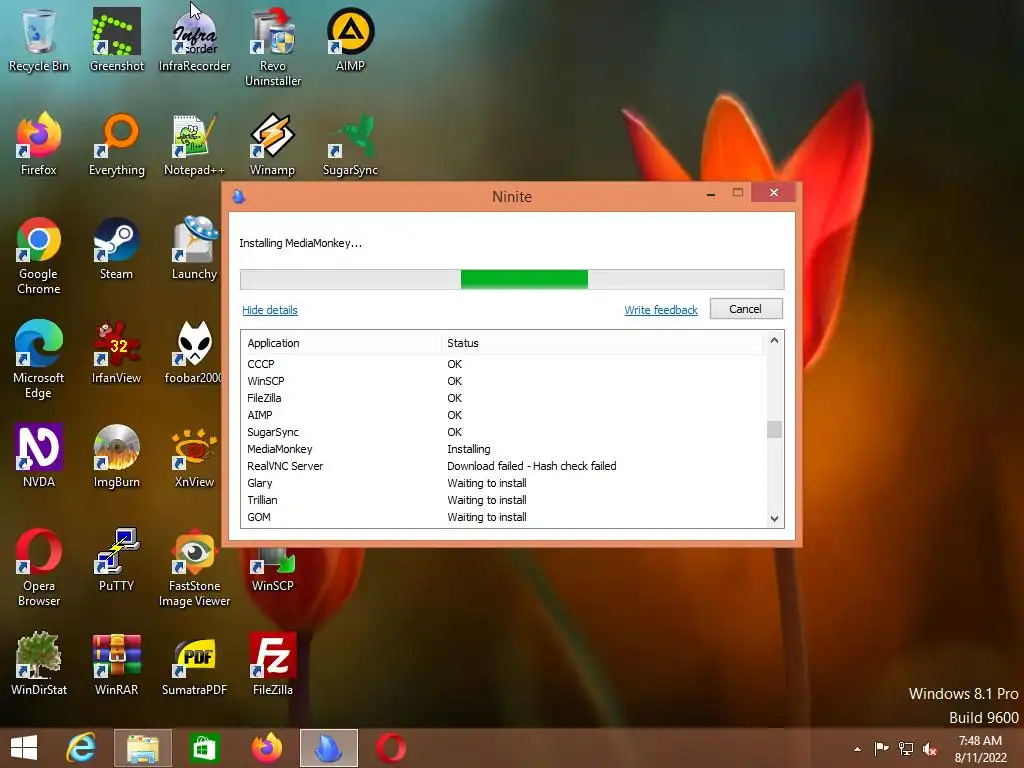Select the Opera Browser desktop icon
This screenshot has width=1024, height=768.
(39, 567)
